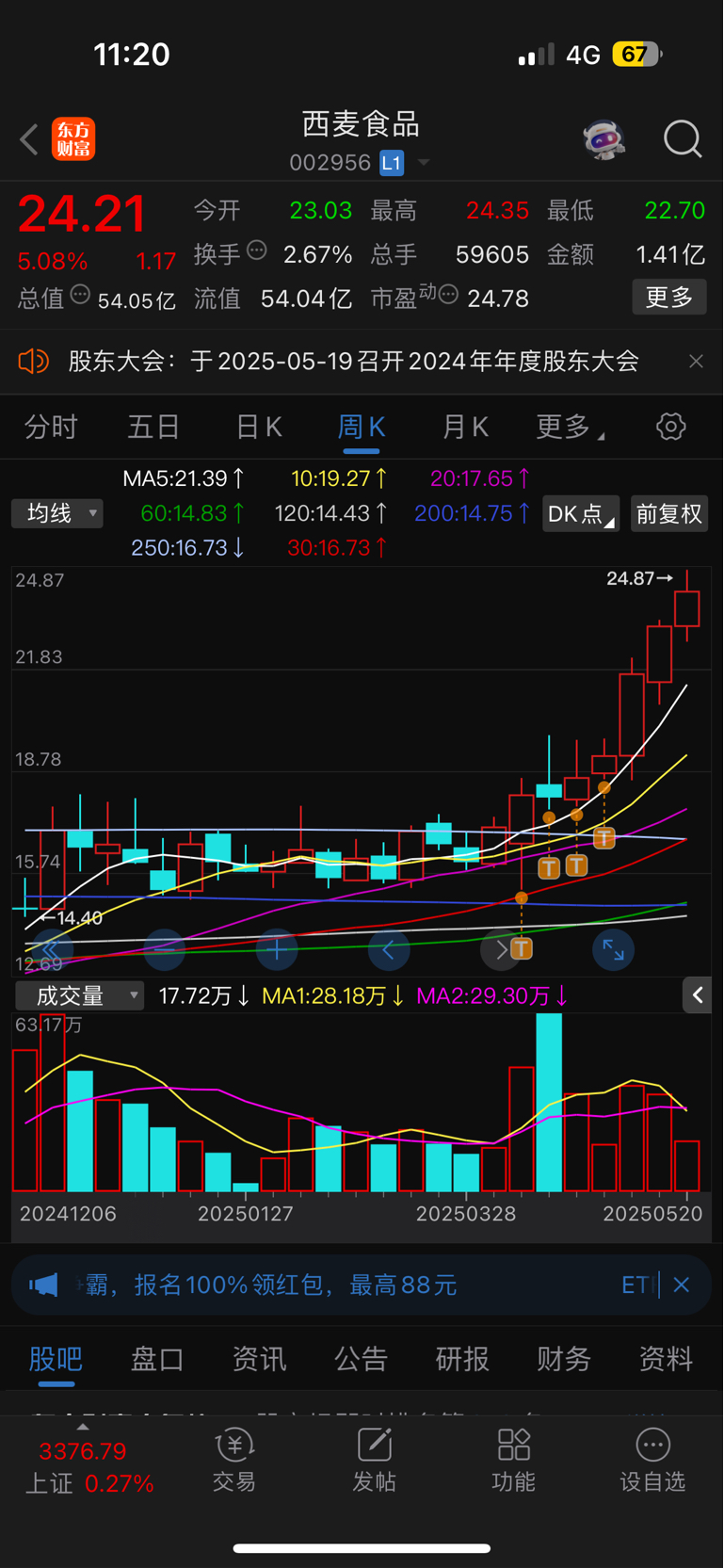Open the search magnifier icon
Screen dimensions: 724x1568
tap(683, 139)
